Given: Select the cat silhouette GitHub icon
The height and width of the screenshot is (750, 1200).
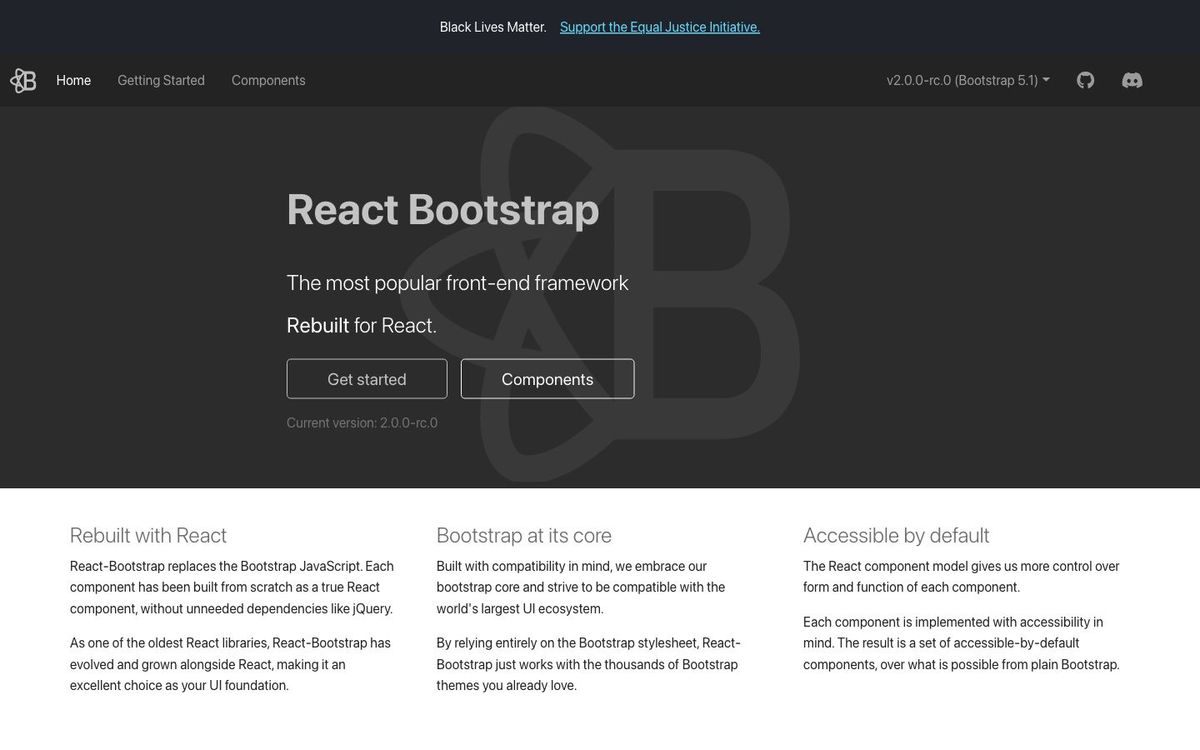Looking at the screenshot, I should [1085, 79].
